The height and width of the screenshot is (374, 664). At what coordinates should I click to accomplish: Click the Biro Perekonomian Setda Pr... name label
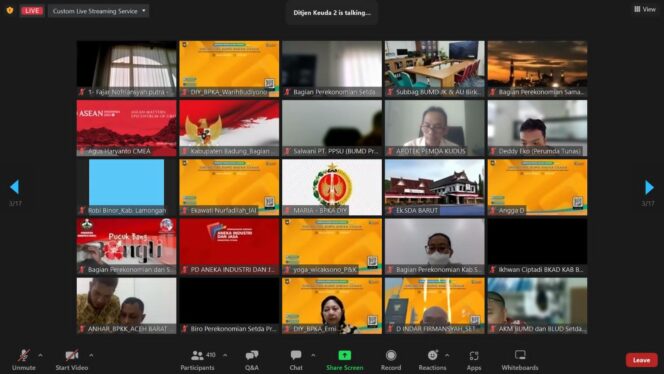coord(233,329)
